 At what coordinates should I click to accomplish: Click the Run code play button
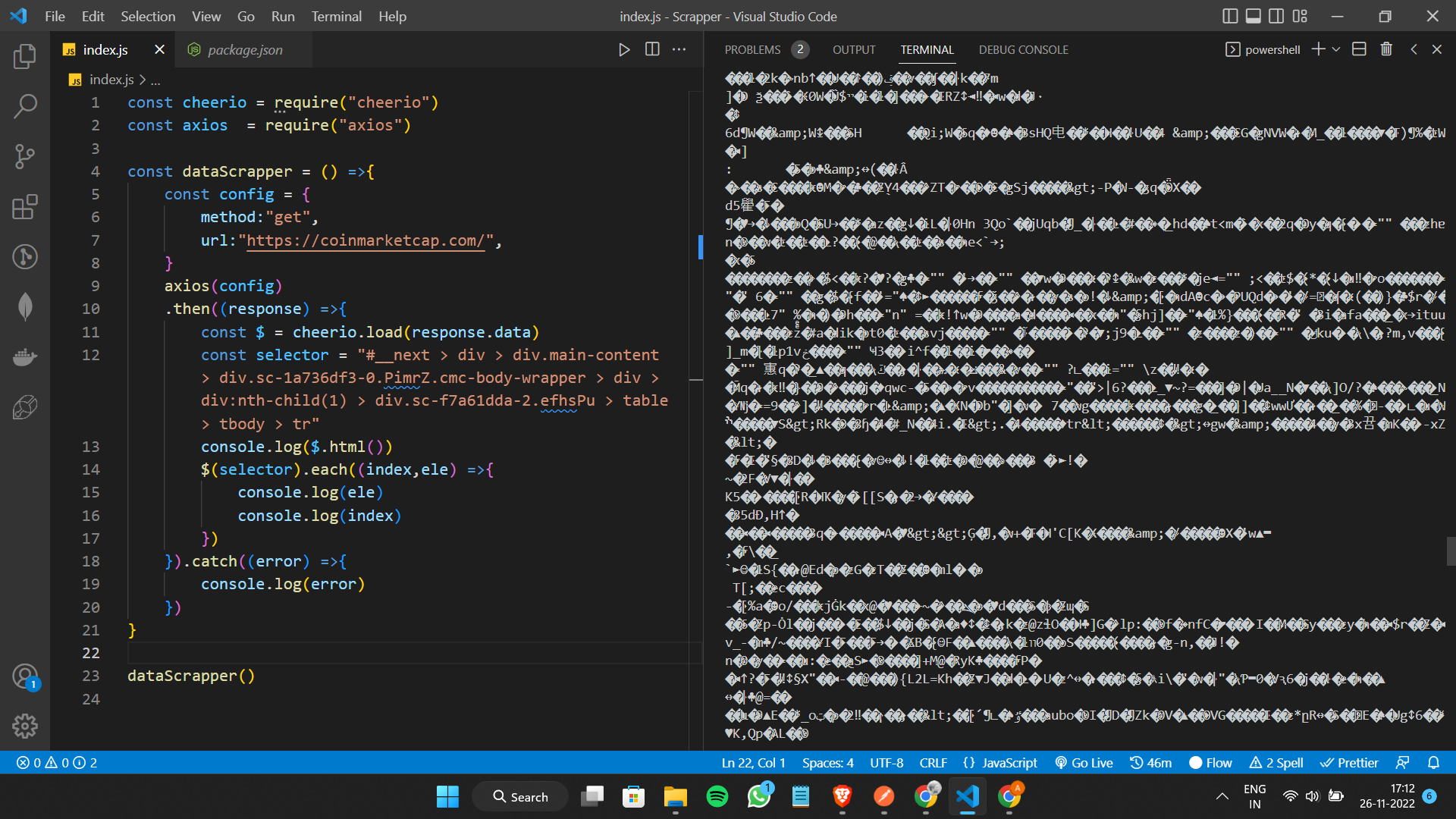(x=623, y=49)
